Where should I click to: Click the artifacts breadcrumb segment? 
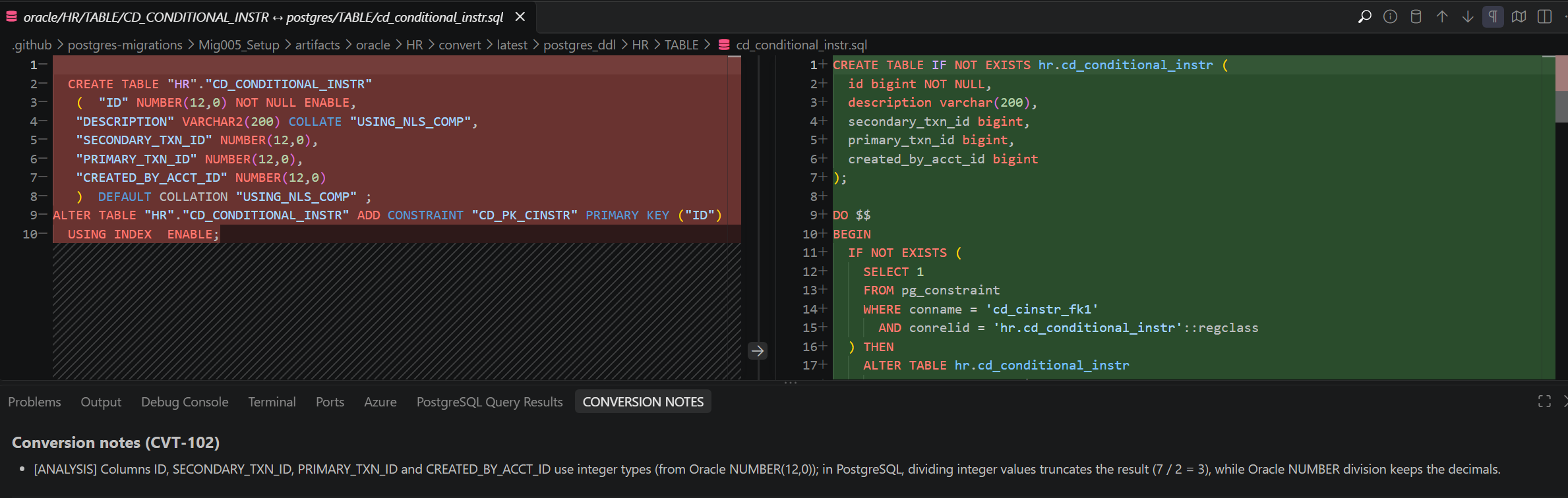[317, 45]
